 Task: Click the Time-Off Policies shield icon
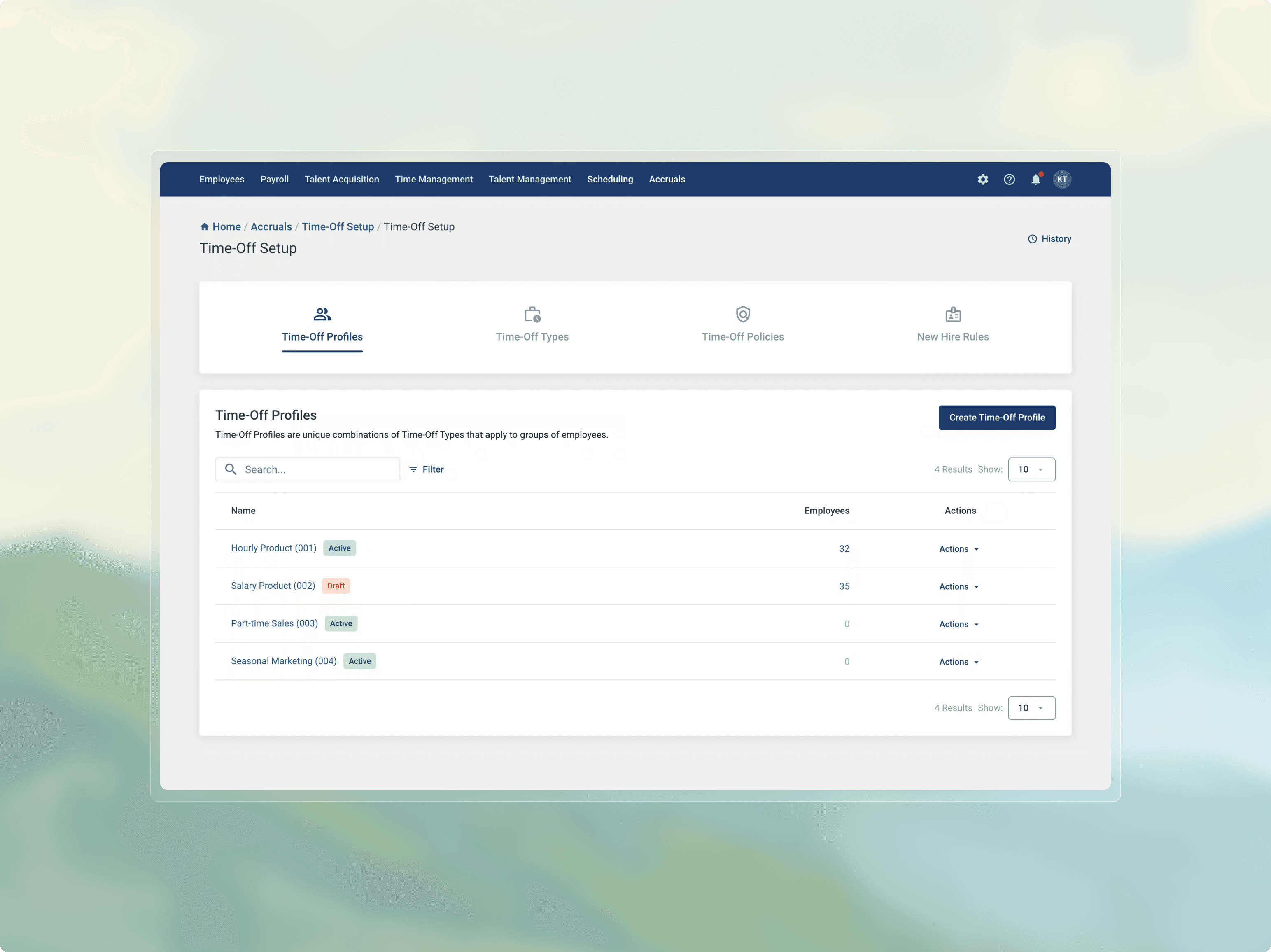click(x=742, y=314)
